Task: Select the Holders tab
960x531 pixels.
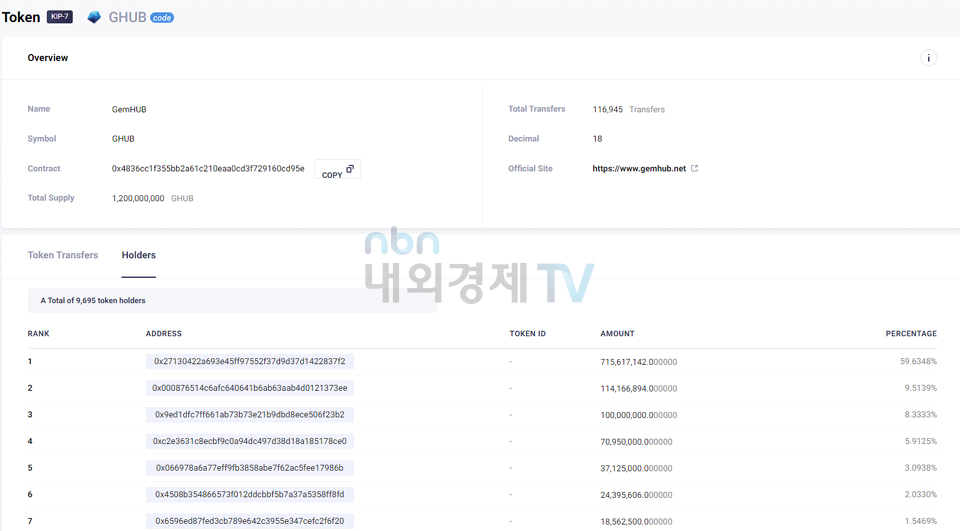Action: (138, 255)
